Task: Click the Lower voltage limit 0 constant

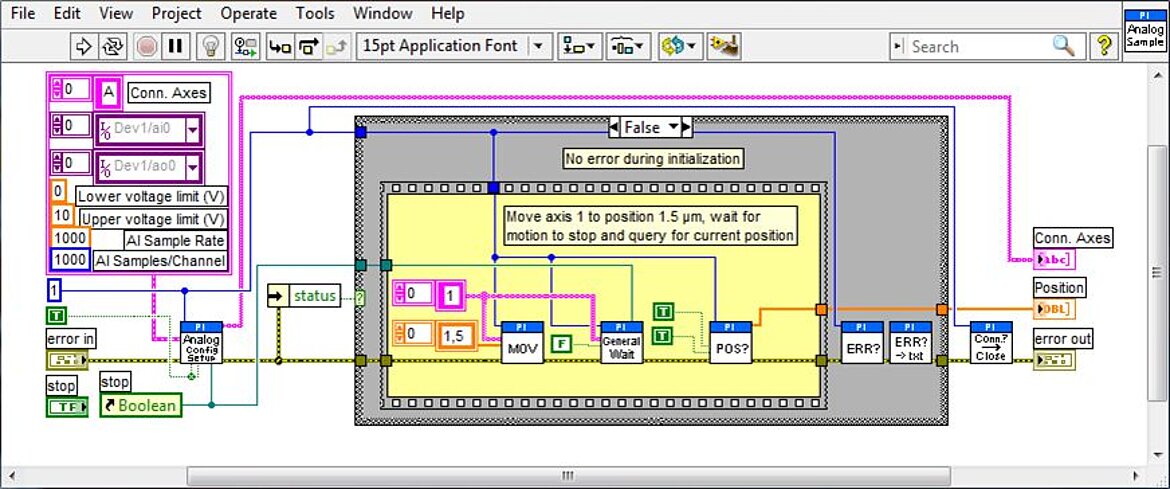Action: [x=58, y=192]
